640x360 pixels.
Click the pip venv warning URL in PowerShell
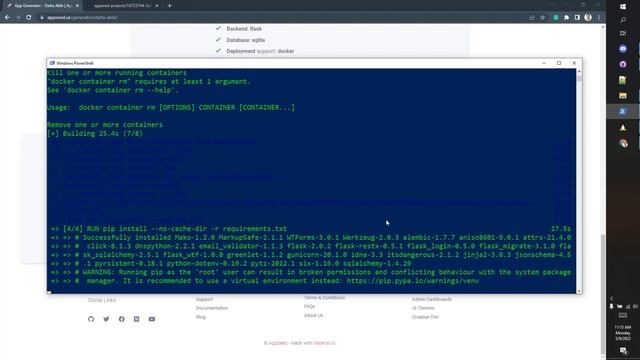(x=413, y=281)
